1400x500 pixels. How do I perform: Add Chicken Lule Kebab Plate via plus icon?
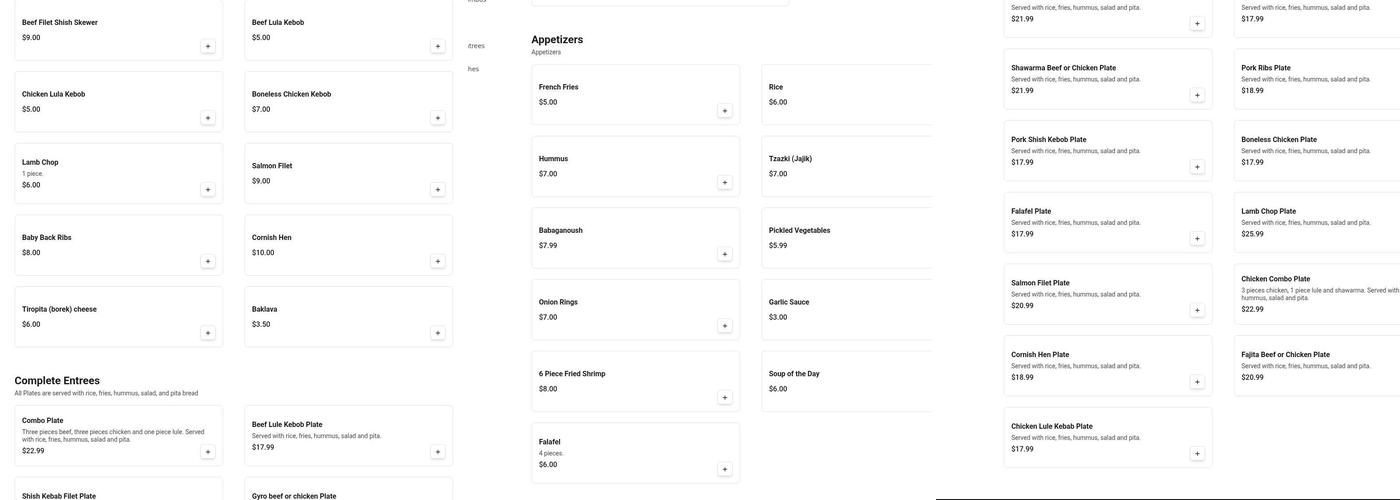1197,454
